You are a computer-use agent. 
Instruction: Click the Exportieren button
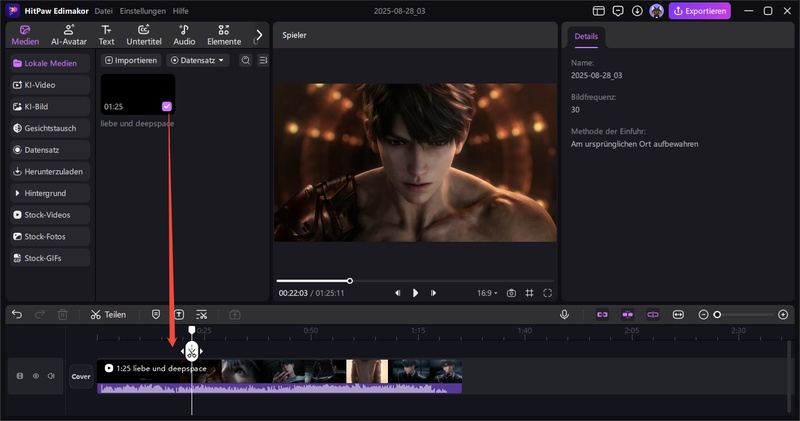pyautogui.click(x=699, y=11)
